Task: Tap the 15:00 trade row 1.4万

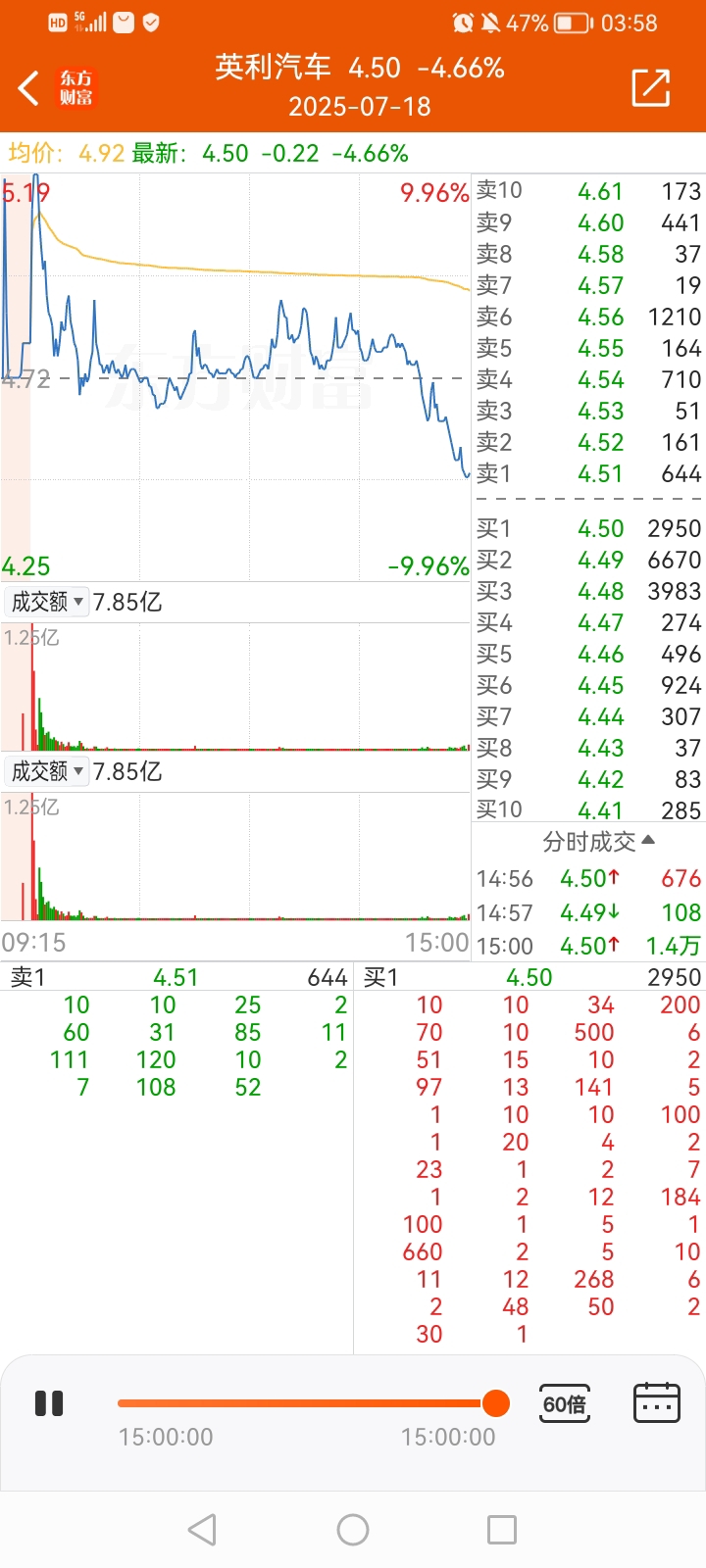Action: click(588, 946)
